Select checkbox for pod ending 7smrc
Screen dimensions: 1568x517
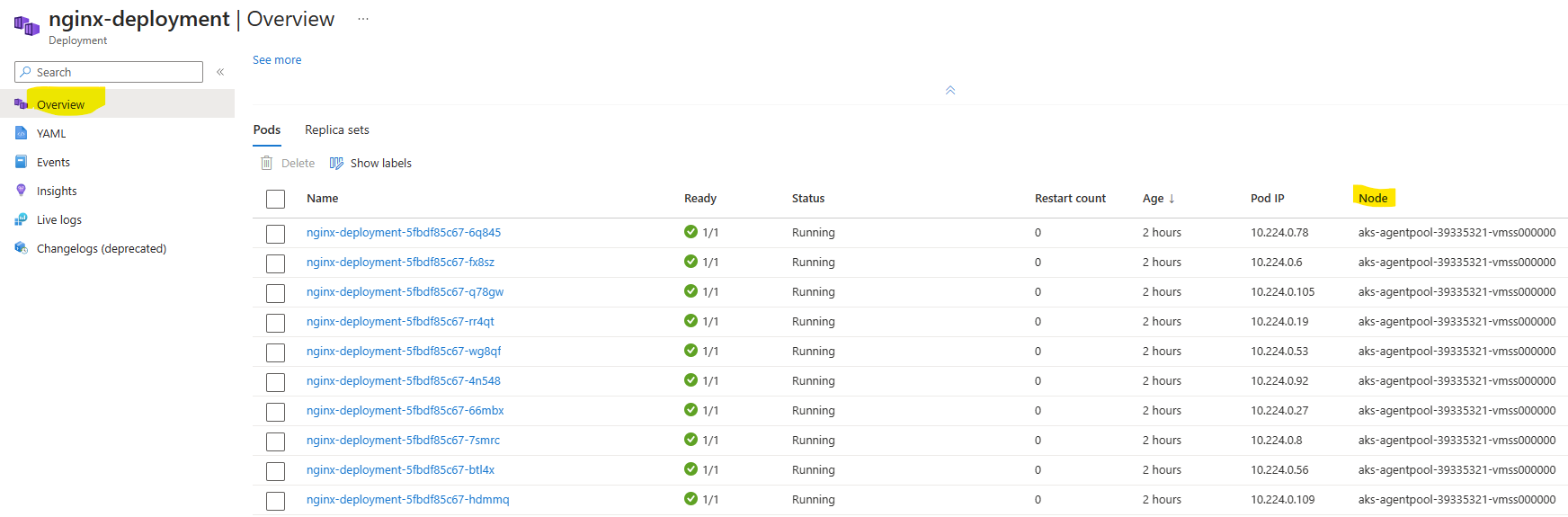tap(276, 441)
